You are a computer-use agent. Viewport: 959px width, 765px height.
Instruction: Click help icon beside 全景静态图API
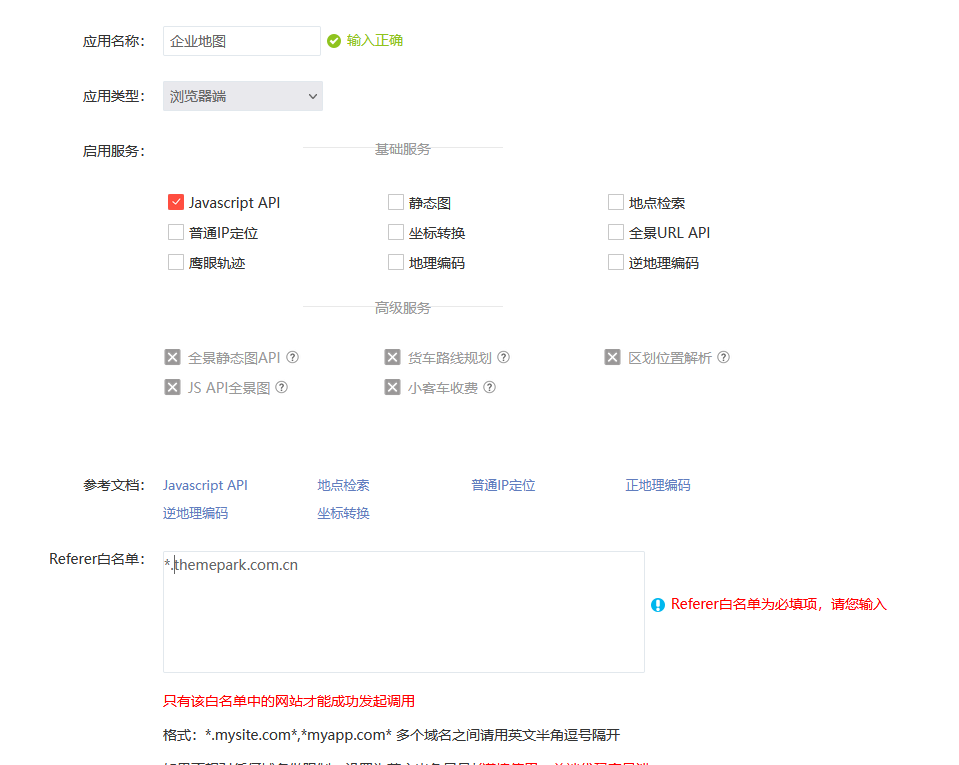tap(293, 357)
